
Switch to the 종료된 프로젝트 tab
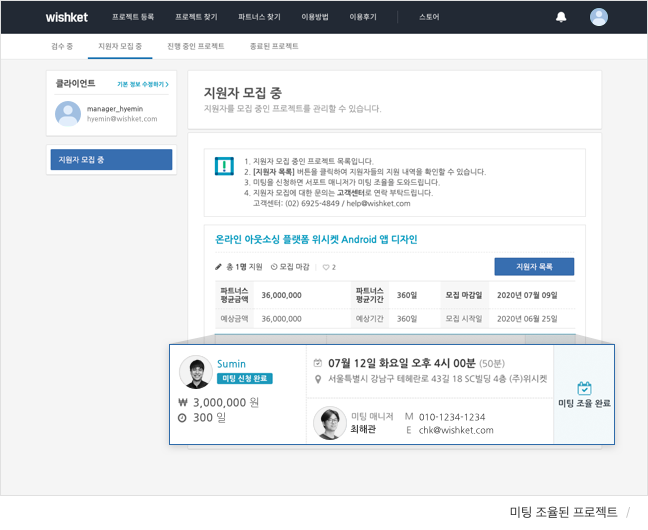click(274, 46)
